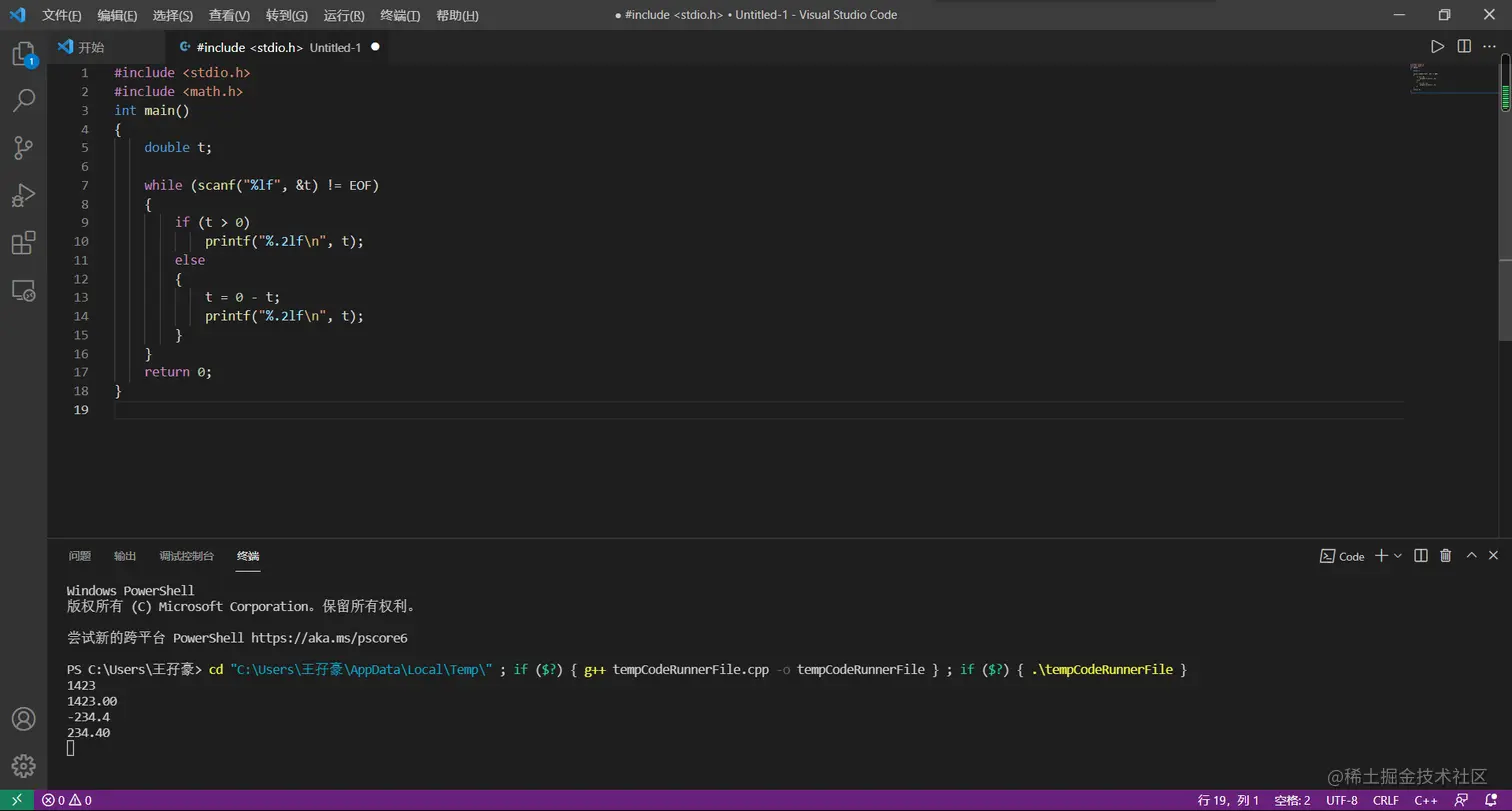
Task: Click 'else' keyword on line 11
Action: [190, 260]
